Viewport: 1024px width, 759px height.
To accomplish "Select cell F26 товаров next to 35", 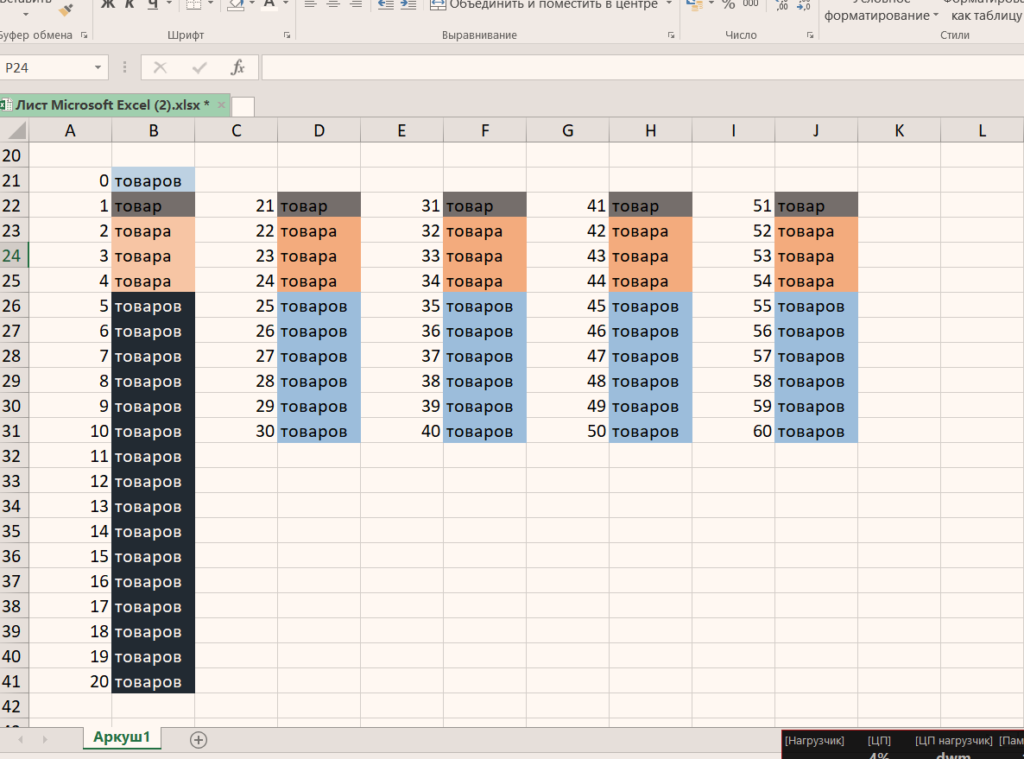I will coord(485,306).
